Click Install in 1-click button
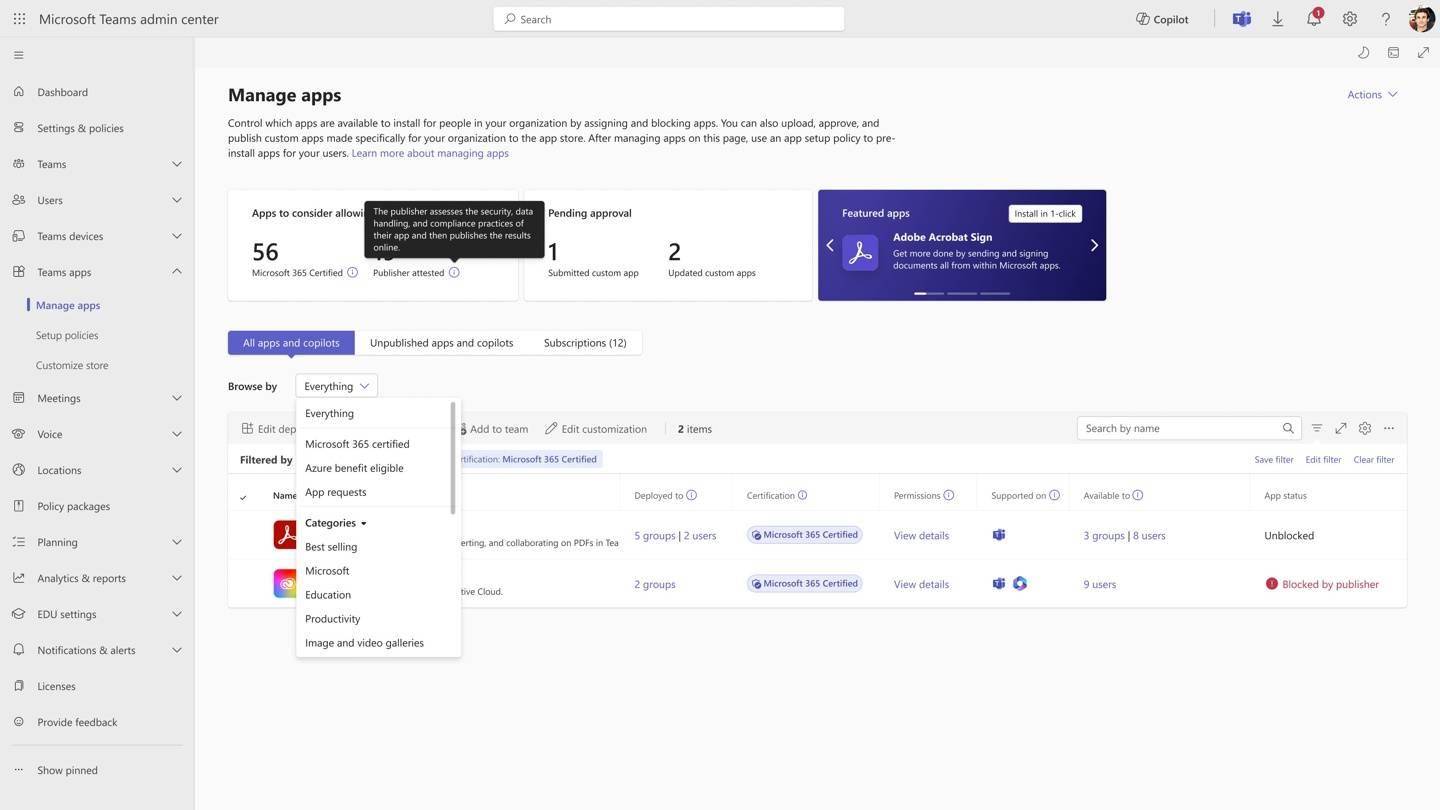 coord(1045,213)
